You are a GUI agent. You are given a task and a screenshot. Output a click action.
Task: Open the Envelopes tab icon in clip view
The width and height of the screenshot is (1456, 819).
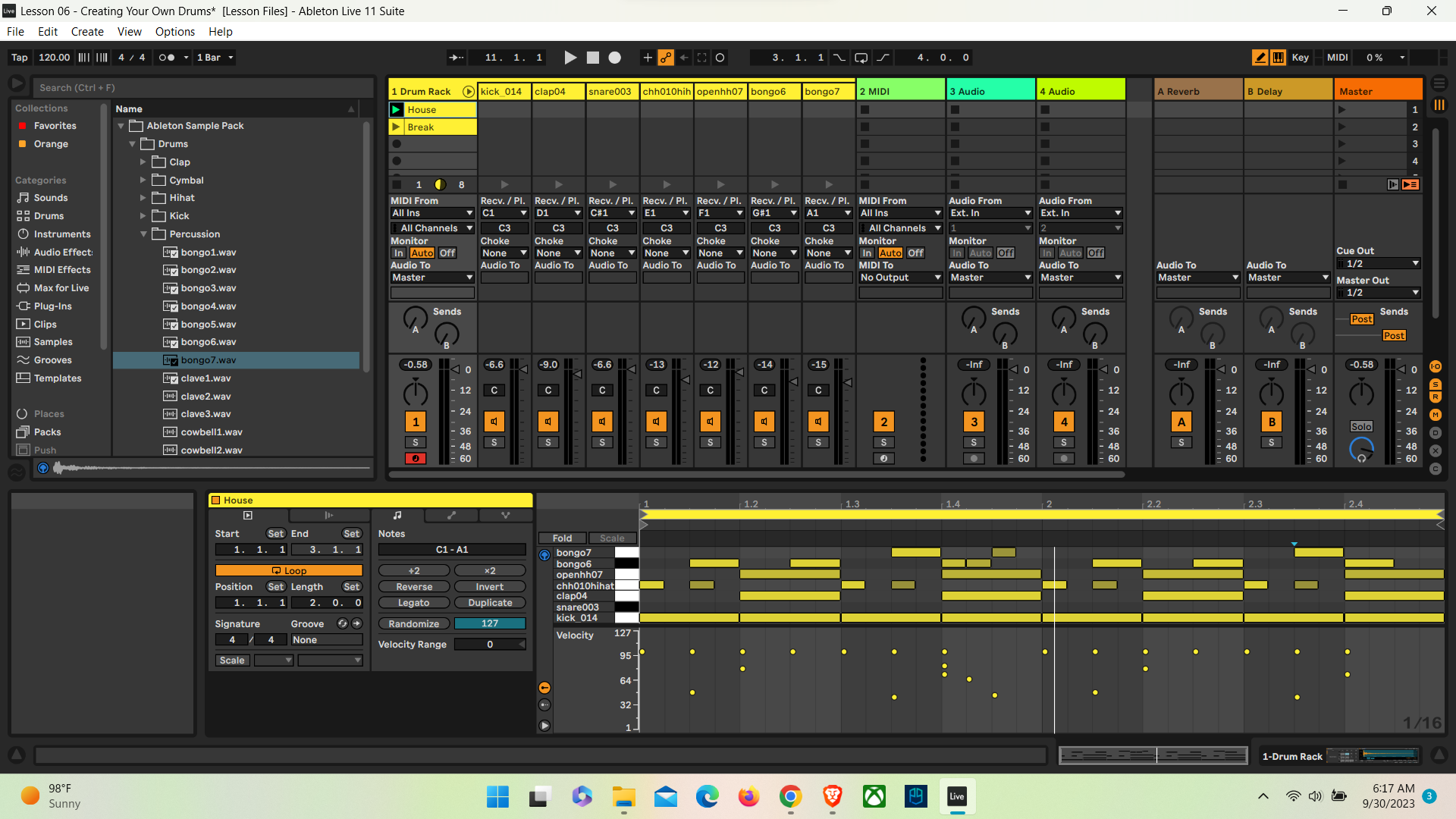451,516
